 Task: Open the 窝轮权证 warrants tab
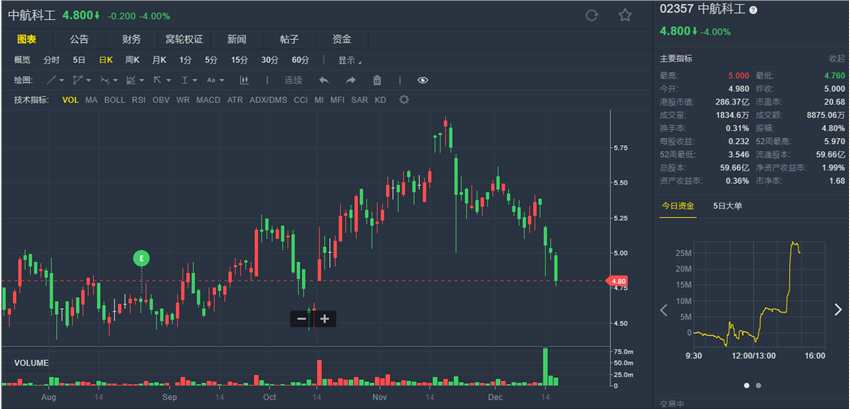(x=184, y=39)
